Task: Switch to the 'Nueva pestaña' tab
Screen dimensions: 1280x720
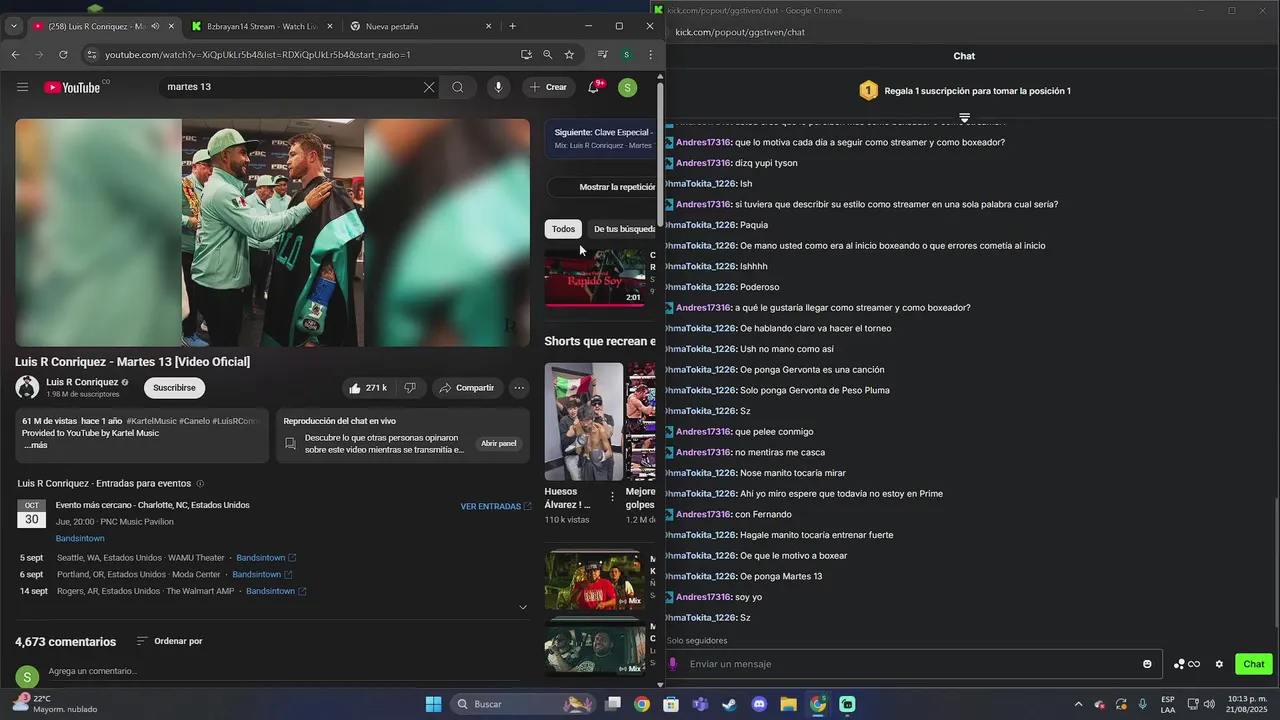Action: [414, 26]
